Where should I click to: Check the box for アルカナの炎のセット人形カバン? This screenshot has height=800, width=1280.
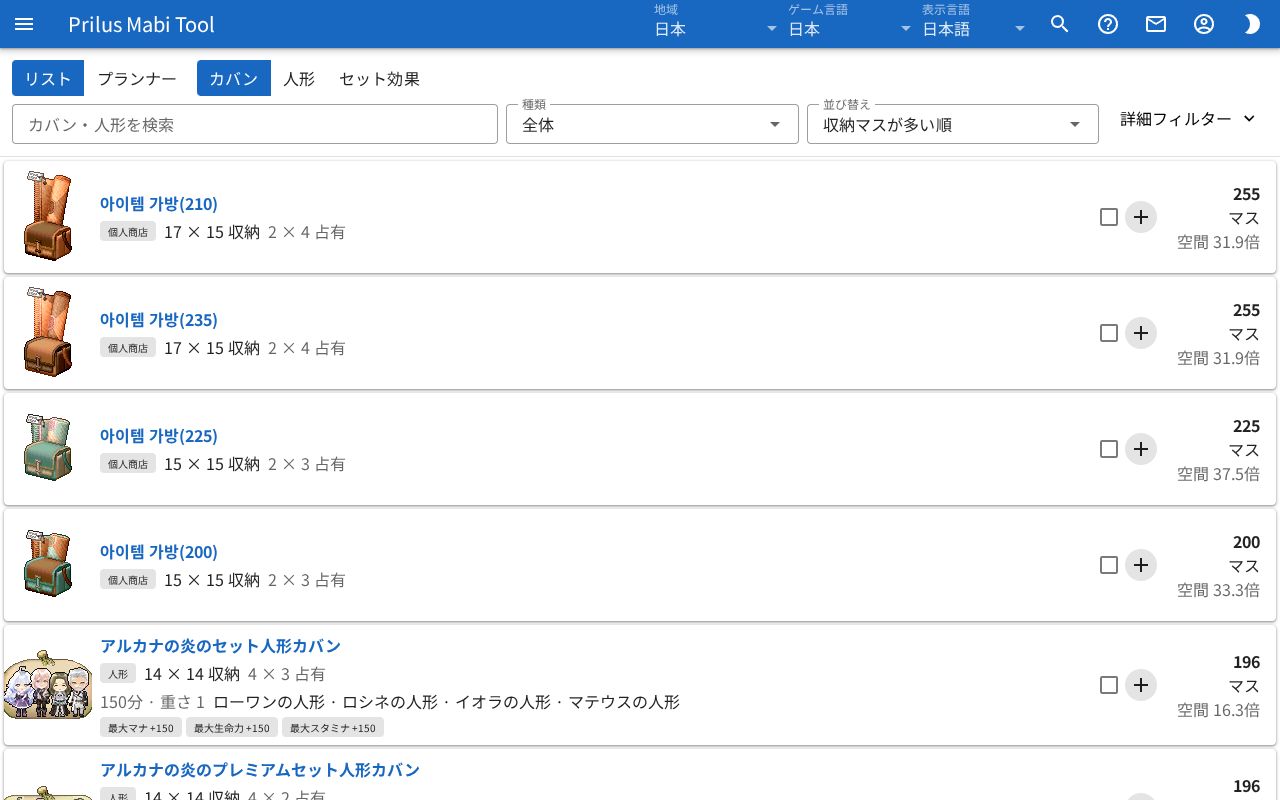[1108, 685]
